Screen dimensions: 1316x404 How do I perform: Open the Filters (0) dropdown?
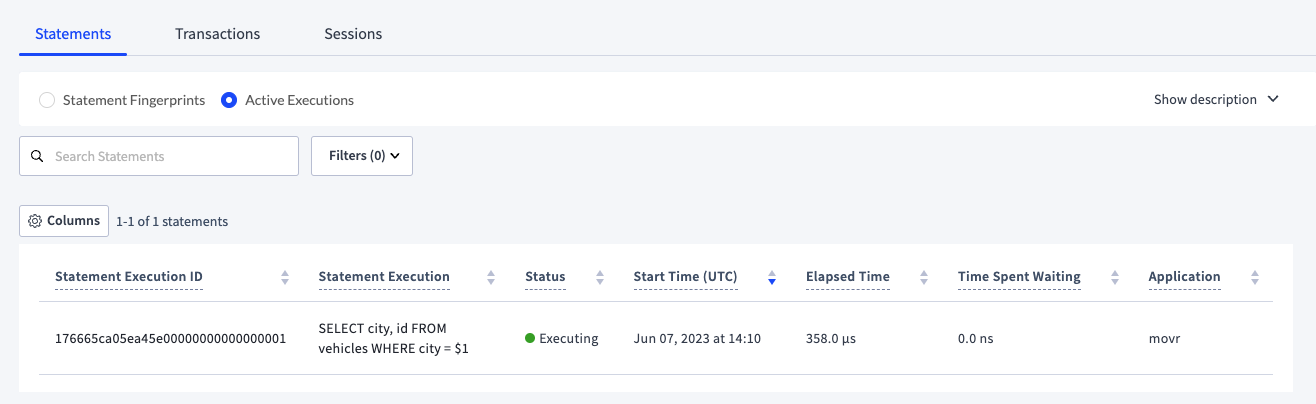click(362, 156)
